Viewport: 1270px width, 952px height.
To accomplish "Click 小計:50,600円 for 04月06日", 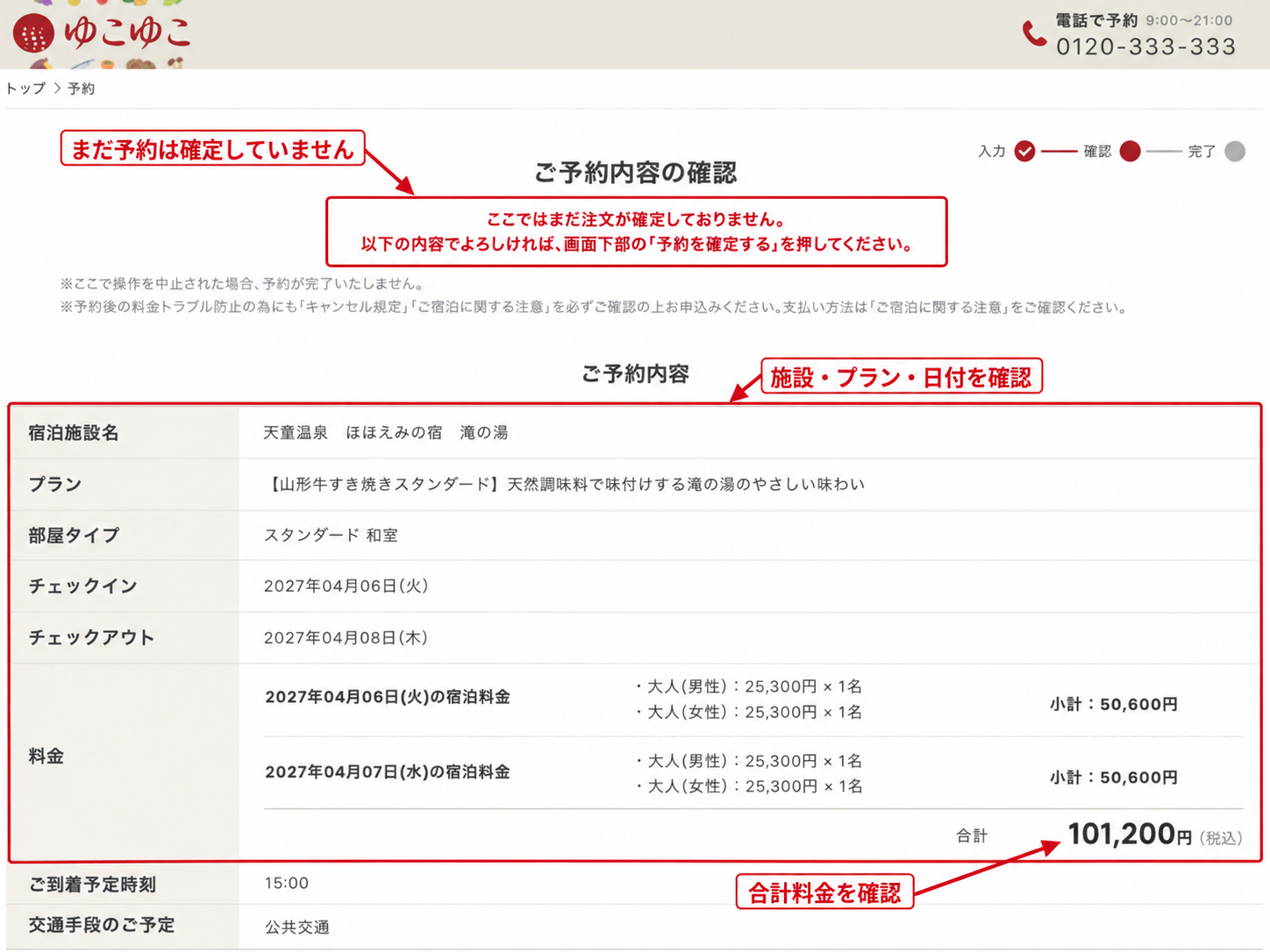I will pyautogui.click(x=1114, y=704).
